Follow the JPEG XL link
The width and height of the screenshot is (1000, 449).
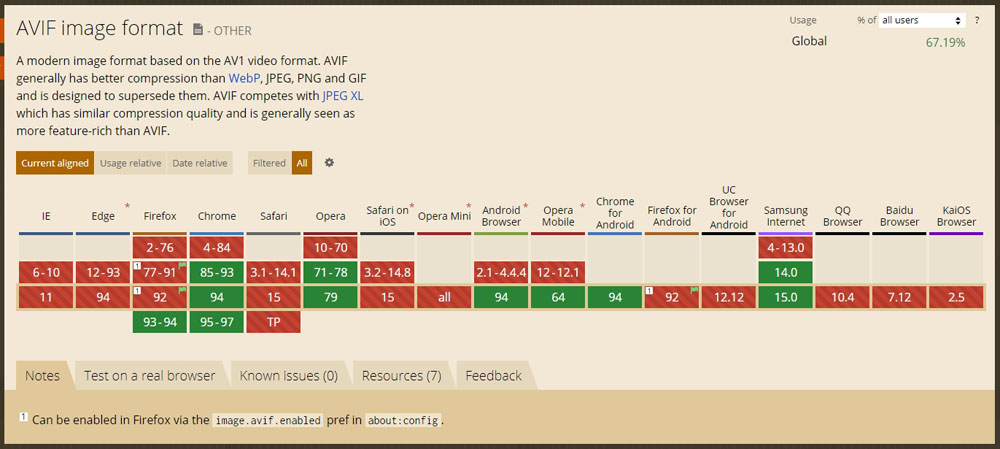coord(343,96)
